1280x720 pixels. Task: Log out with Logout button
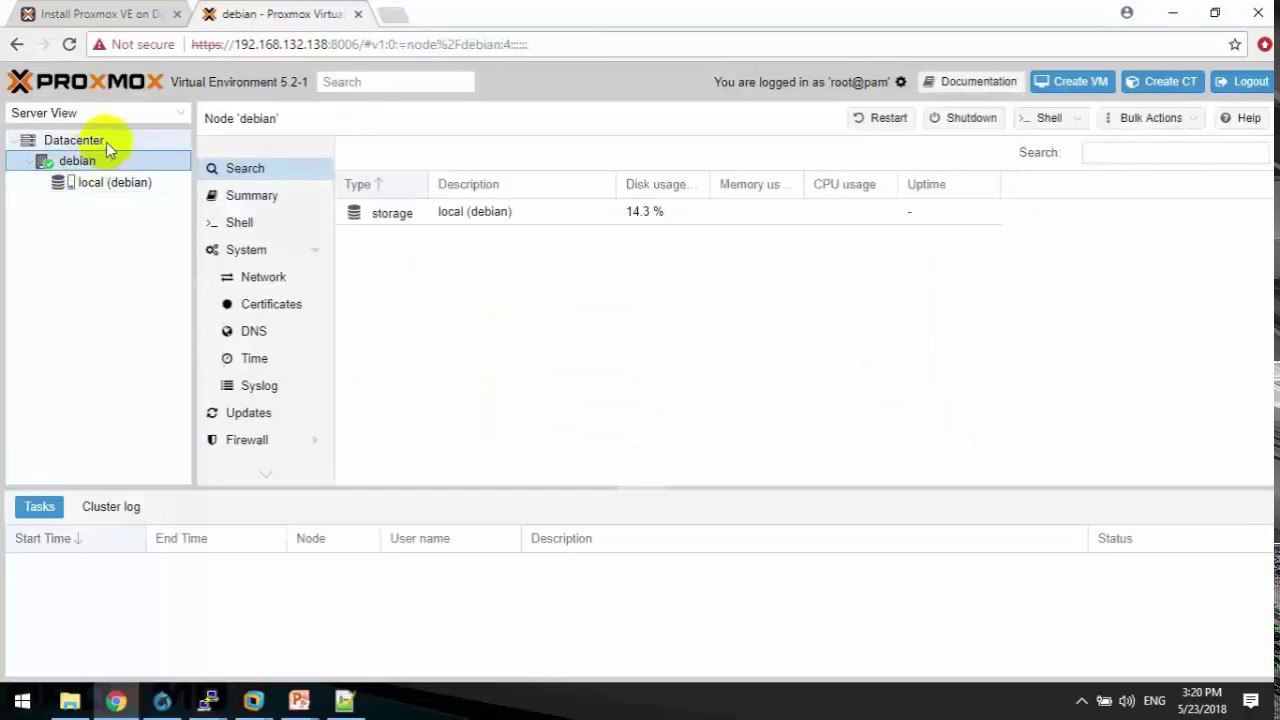[1241, 82]
